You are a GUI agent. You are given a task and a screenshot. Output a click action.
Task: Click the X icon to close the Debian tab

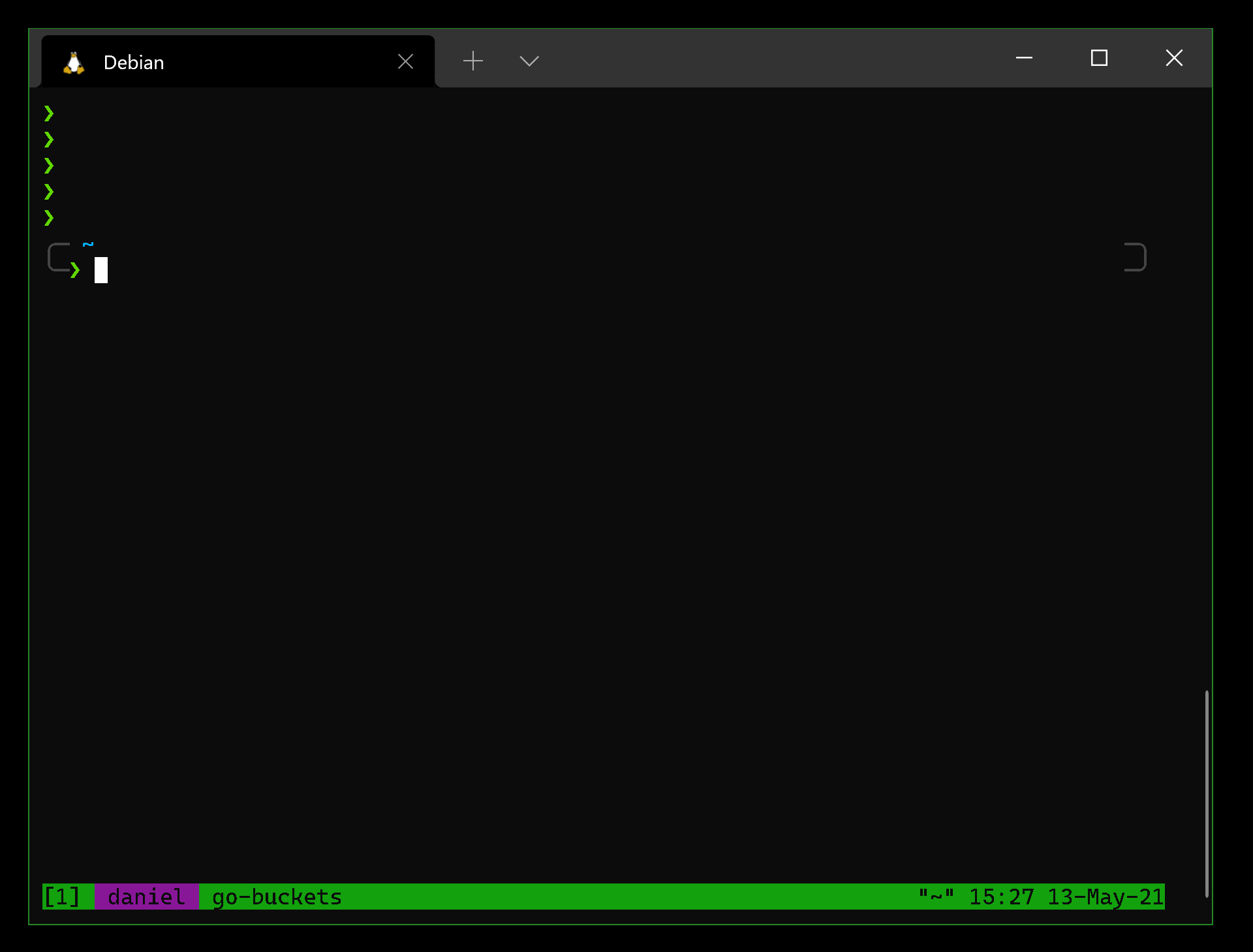[405, 61]
